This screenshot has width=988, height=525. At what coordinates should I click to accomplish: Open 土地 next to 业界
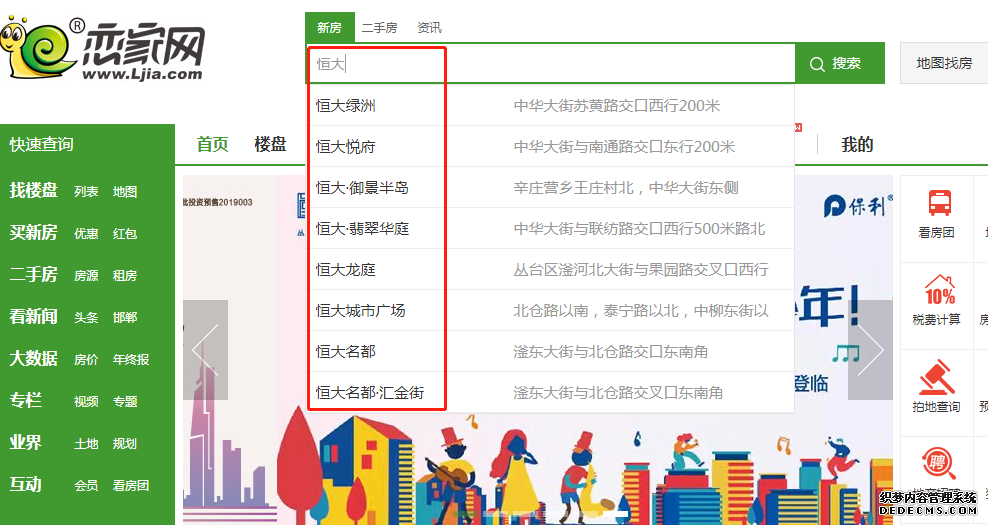86,444
